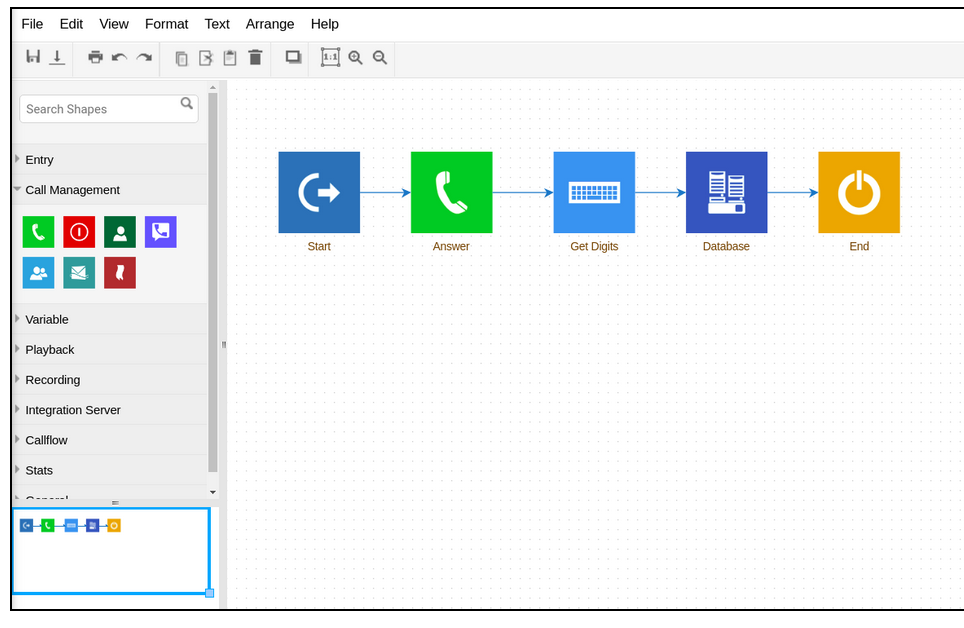Select the red hangup shape in palette
964x628 pixels.
click(x=79, y=232)
